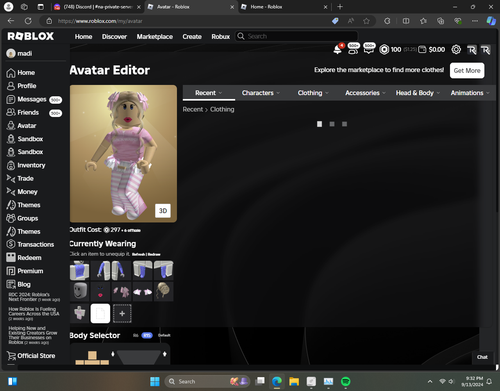Open the RDC 2024 blog post link

(34, 297)
